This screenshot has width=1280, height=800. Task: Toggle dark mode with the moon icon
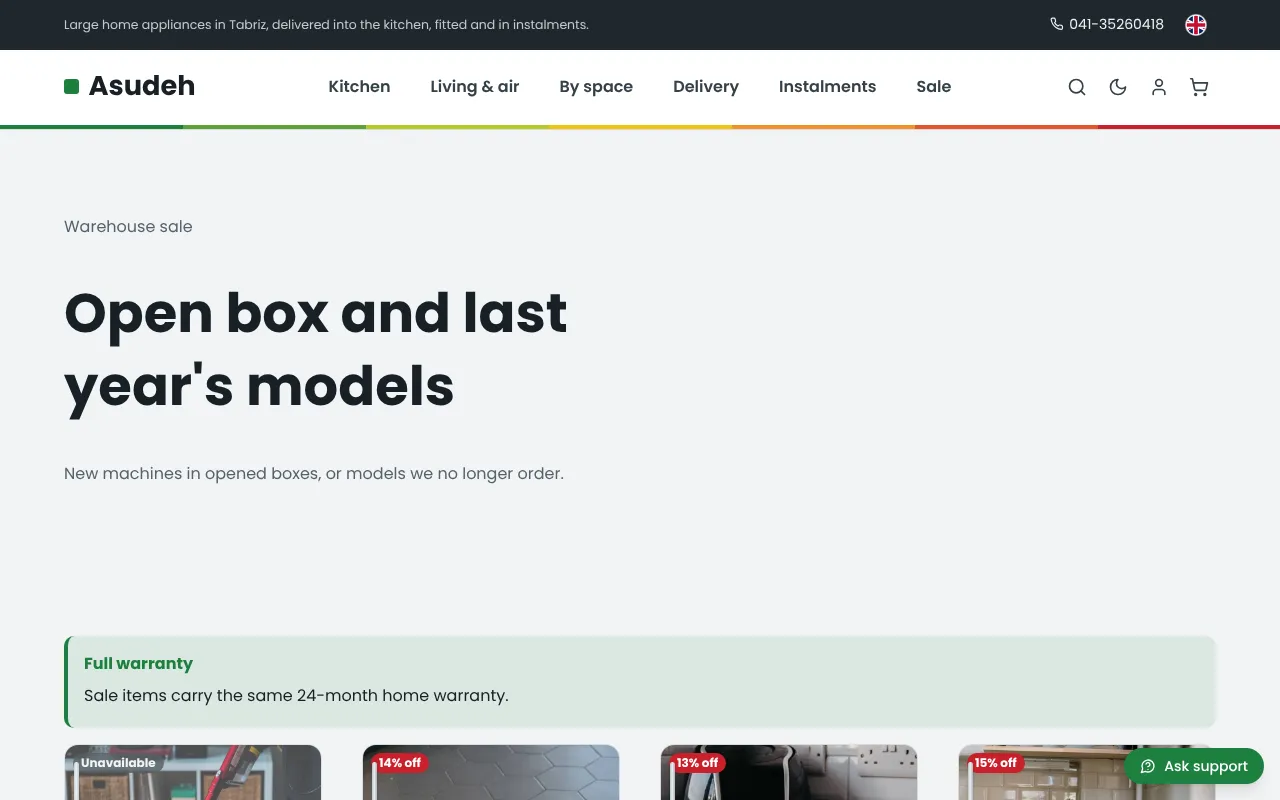(x=1118, y=87)
